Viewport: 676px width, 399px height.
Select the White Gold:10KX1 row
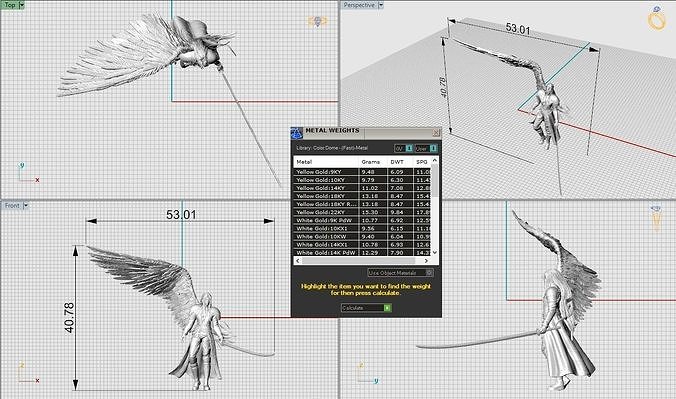362,228
